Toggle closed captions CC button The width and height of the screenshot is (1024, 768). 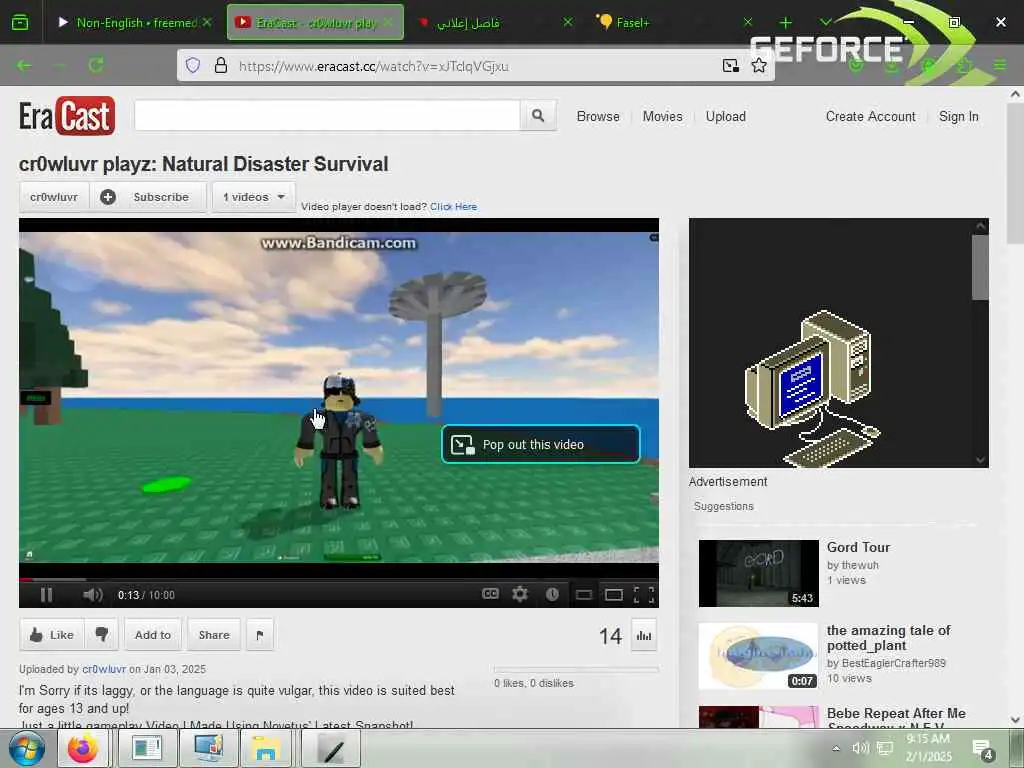(490, 594)
